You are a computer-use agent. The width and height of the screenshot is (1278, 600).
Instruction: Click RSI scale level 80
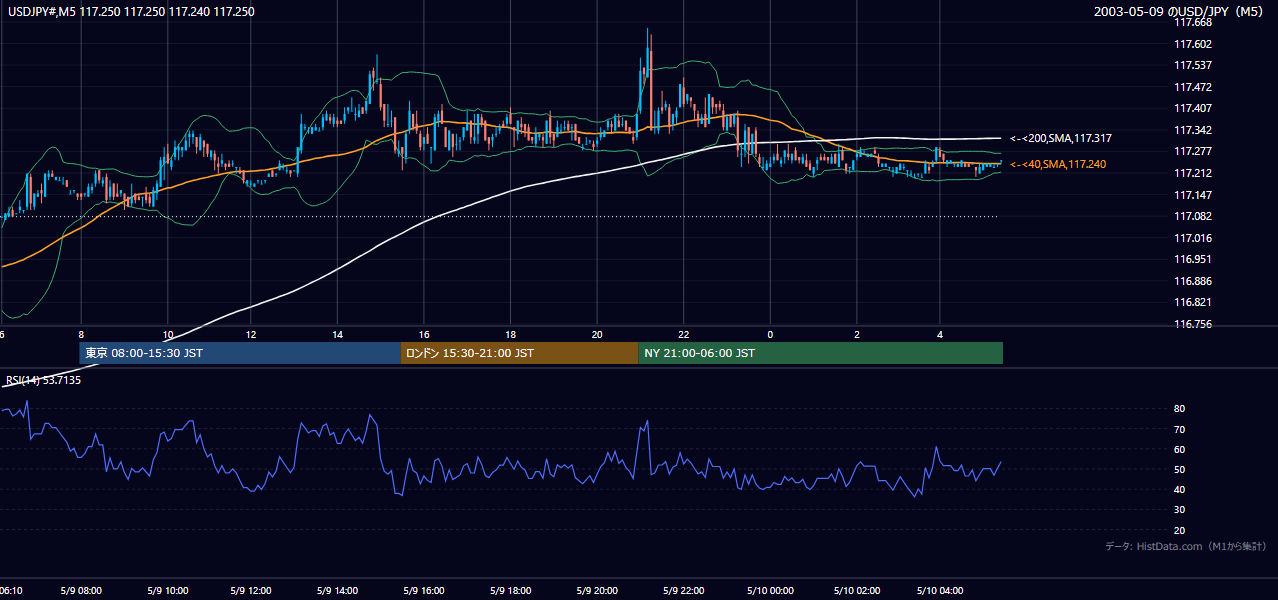(1180, 409)
